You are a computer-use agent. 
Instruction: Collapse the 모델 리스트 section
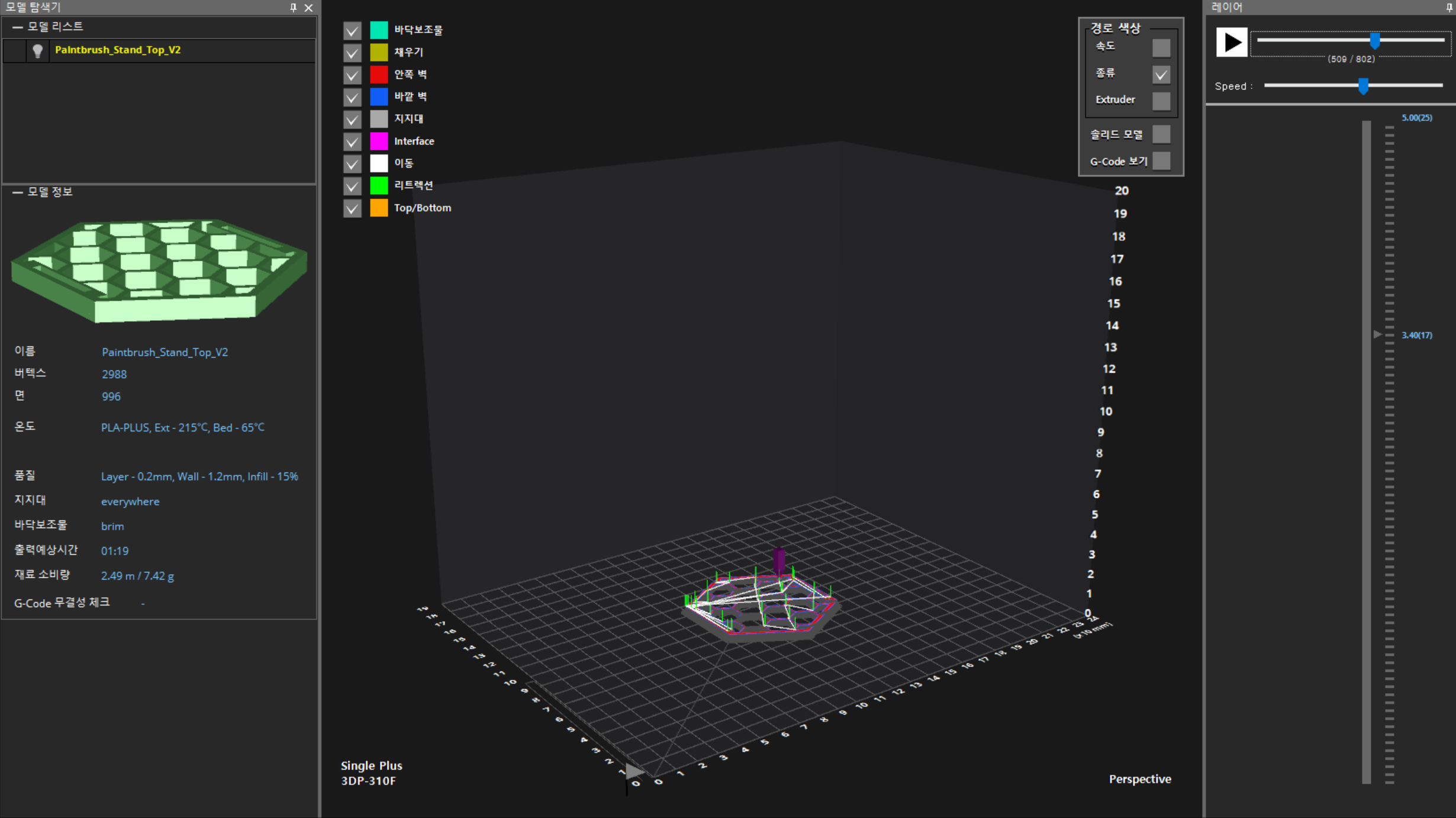[x=17, y=27]
